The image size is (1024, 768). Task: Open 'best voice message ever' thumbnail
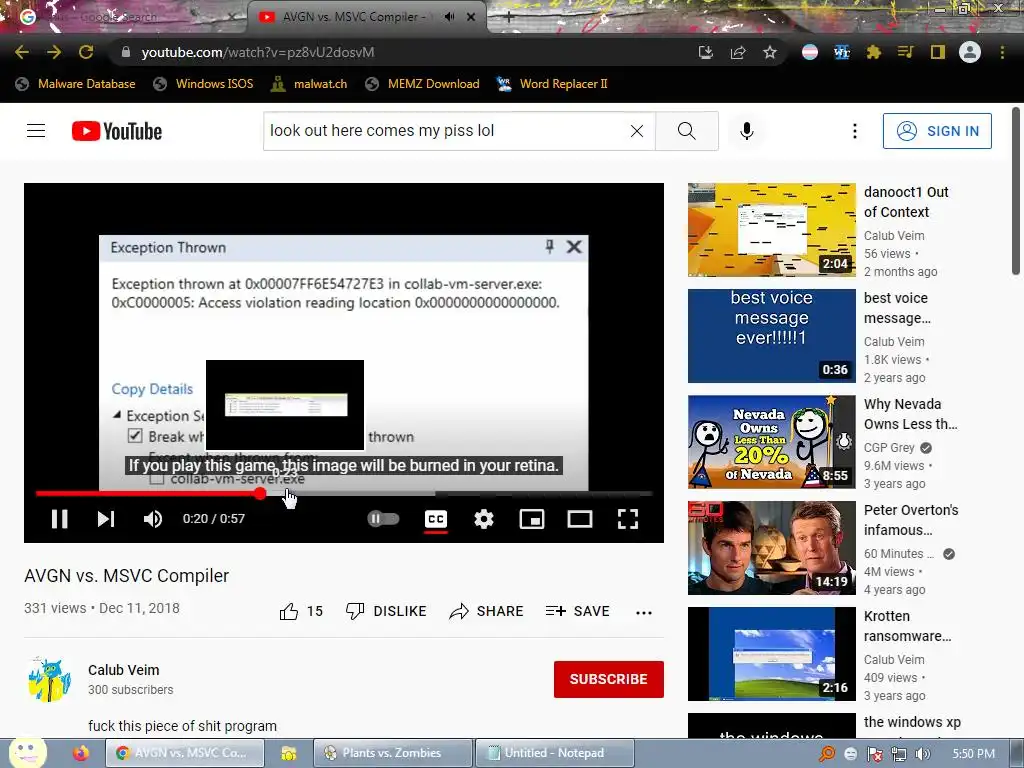[771, 336]
